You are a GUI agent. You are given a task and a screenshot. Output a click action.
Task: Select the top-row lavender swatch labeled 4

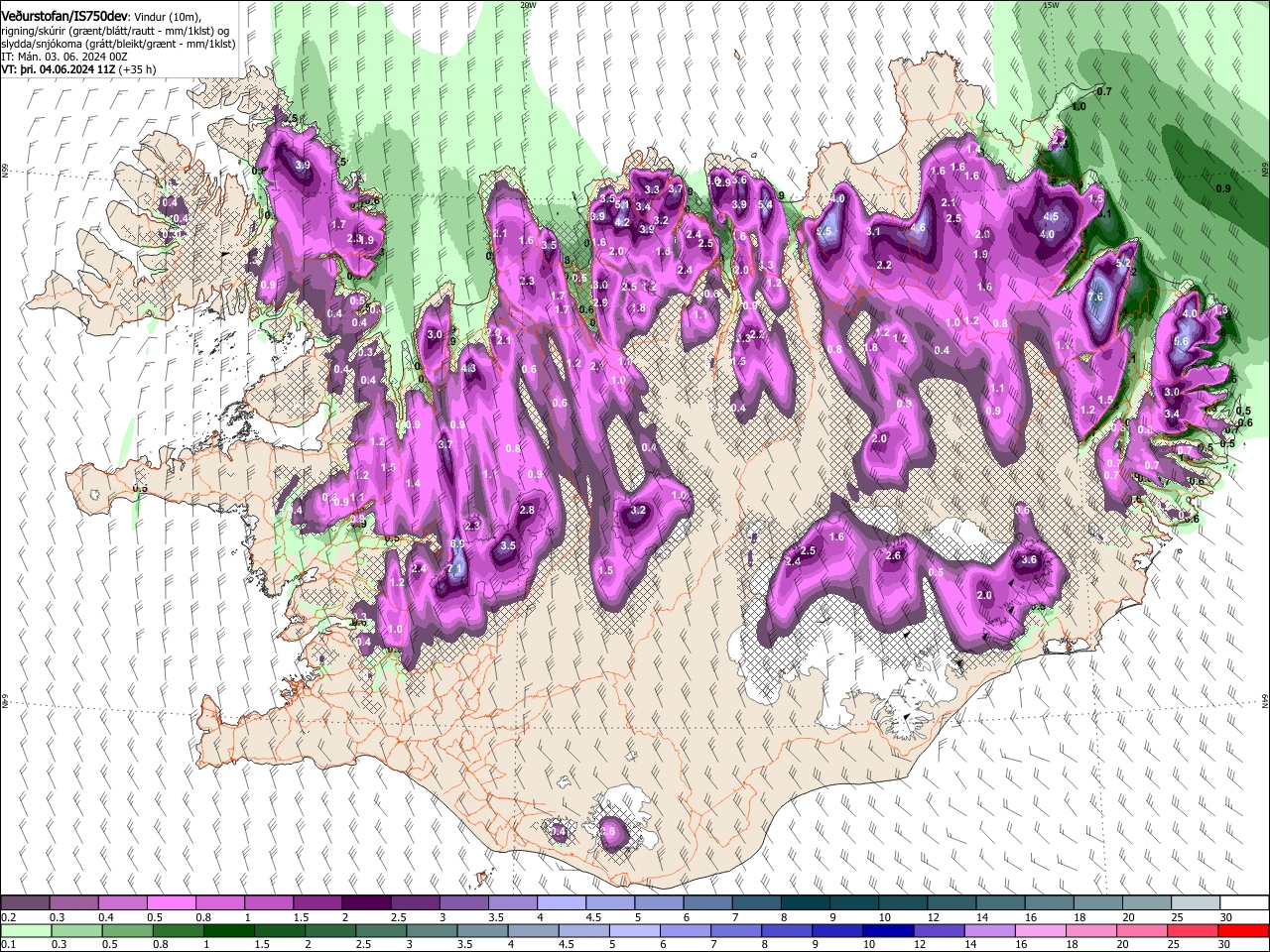coord(562,902)
